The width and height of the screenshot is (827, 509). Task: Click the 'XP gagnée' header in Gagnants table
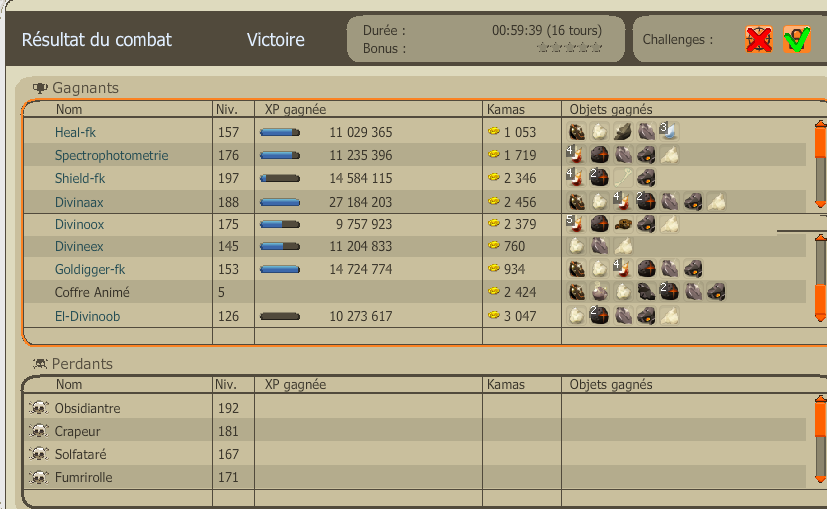295,109
